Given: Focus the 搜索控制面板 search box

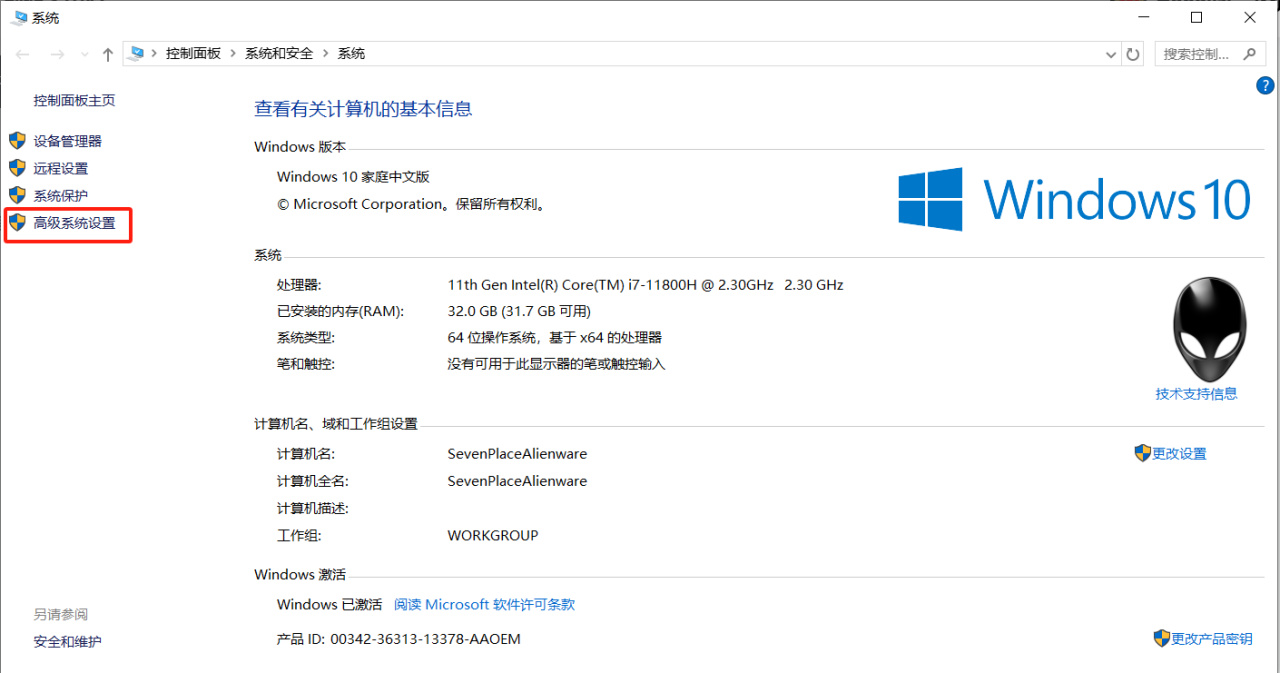Looking at the screenshot, I should click(1209, 54).
